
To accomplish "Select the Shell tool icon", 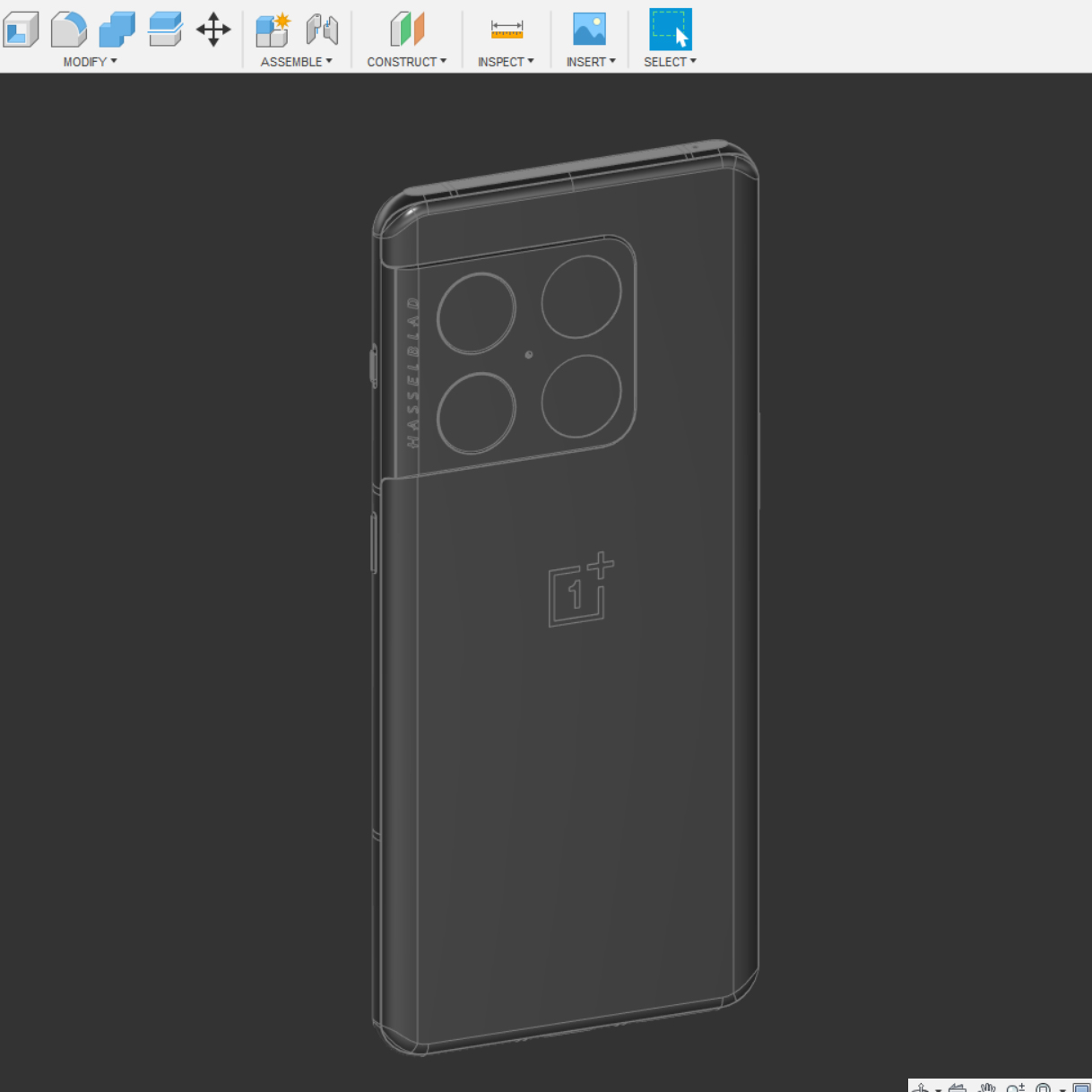I will pos(22,30).
